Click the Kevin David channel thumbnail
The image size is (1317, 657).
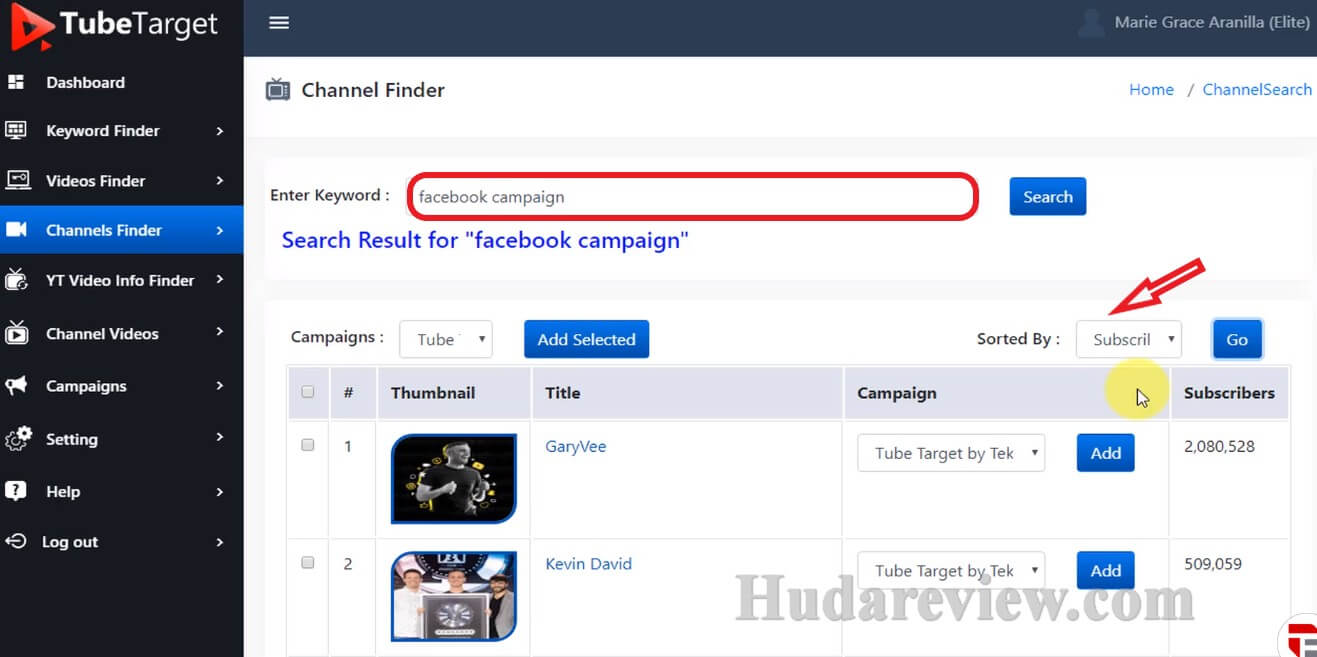click(x=454, y=597)
